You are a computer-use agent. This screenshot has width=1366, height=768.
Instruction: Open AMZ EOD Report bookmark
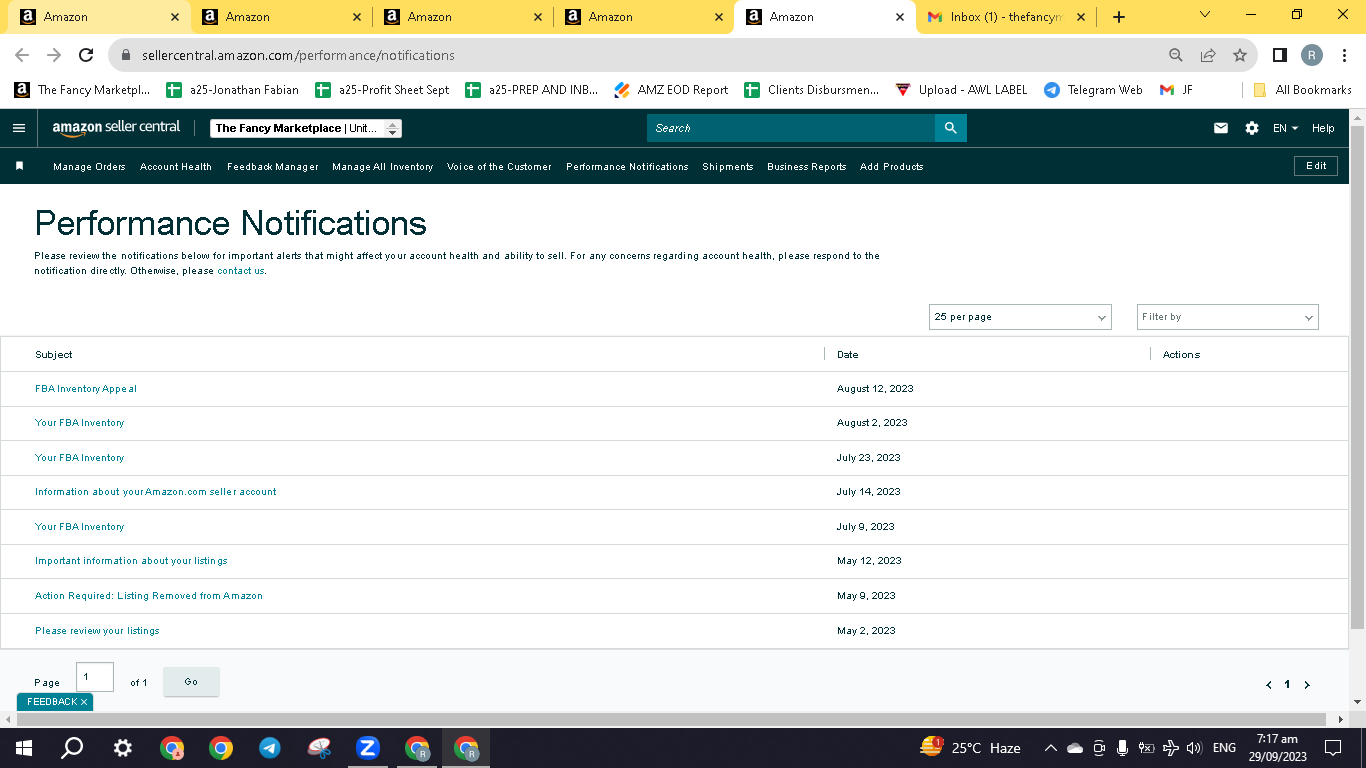tap(671, 90)
